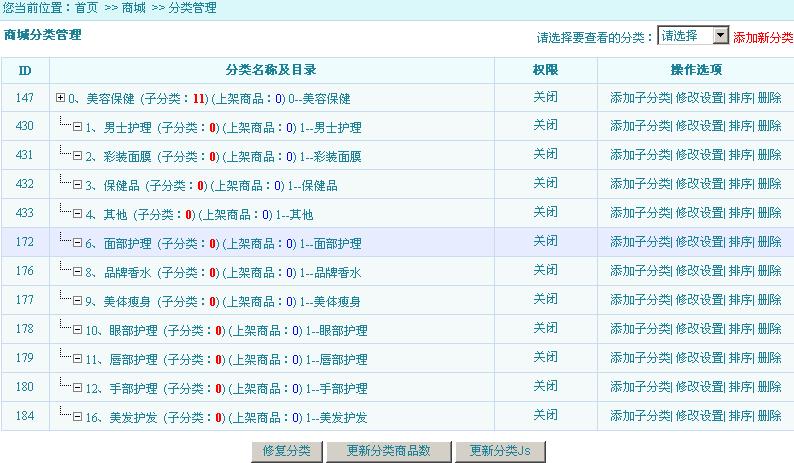The image size is (794, 463).
Task: Click the tree icon beside 彩装面膜
Action: (x=78, y=156)
